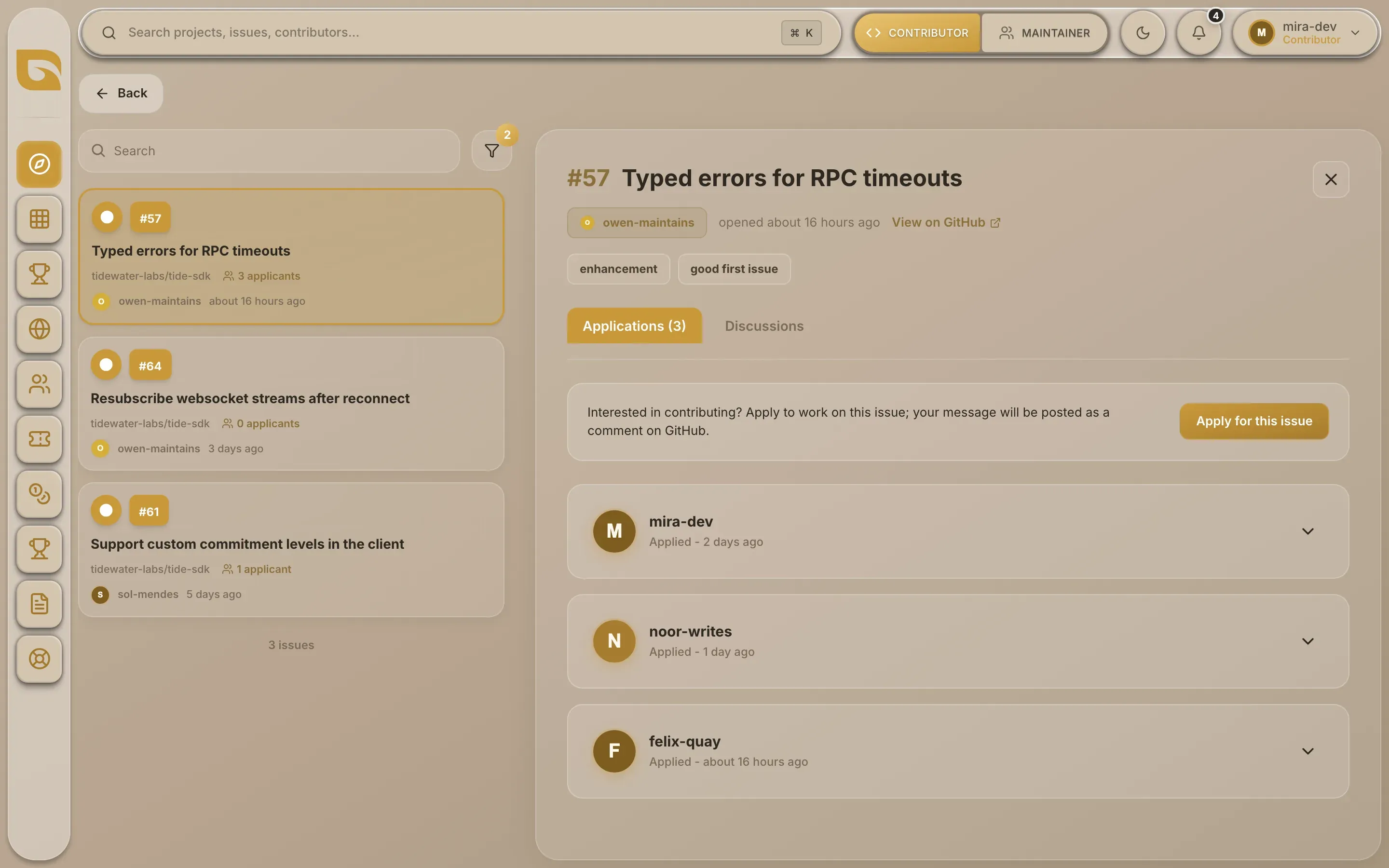1389x868 pixels.
Task: Click the app logo in the sidebar
Action: pos(39,70)
